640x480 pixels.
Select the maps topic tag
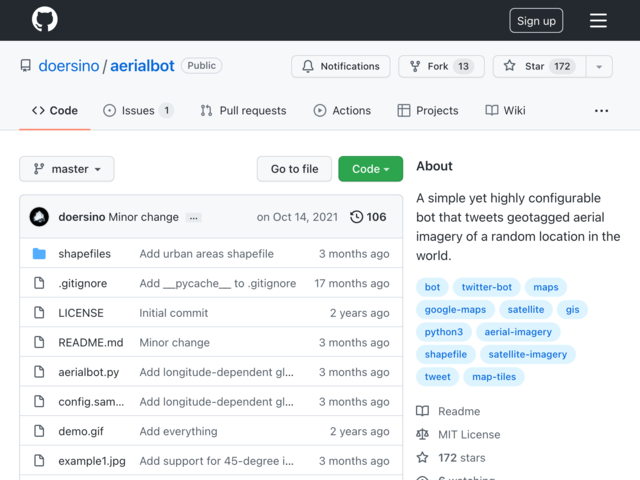tap(546, 287)
